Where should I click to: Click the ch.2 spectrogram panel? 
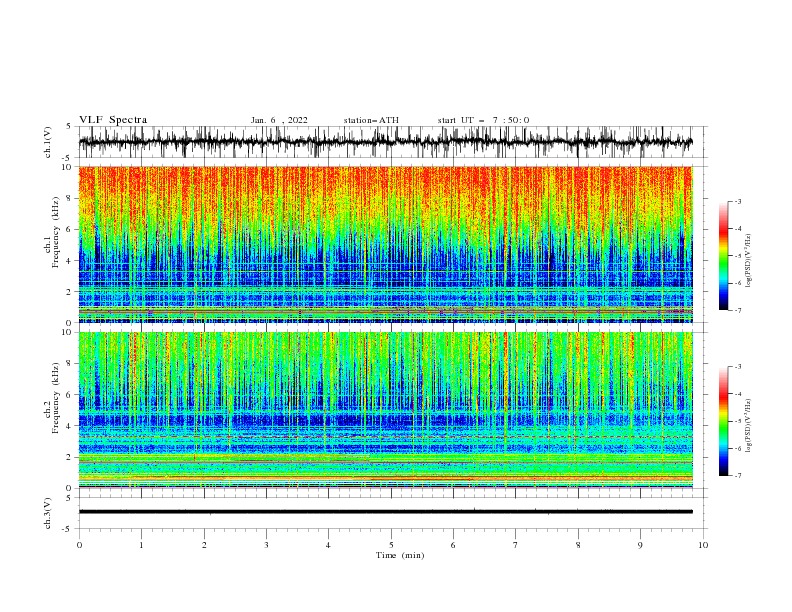click(x=385, y=410)
